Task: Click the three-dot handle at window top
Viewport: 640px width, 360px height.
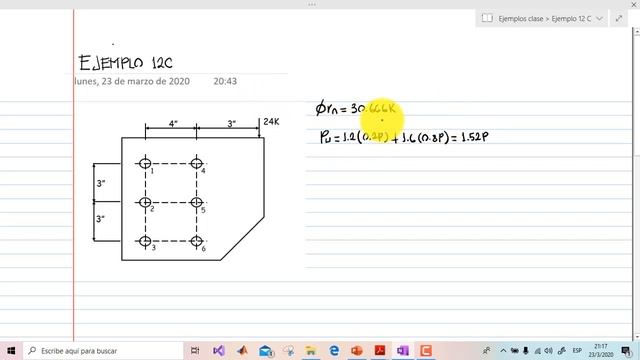Action: coord(312,4)
